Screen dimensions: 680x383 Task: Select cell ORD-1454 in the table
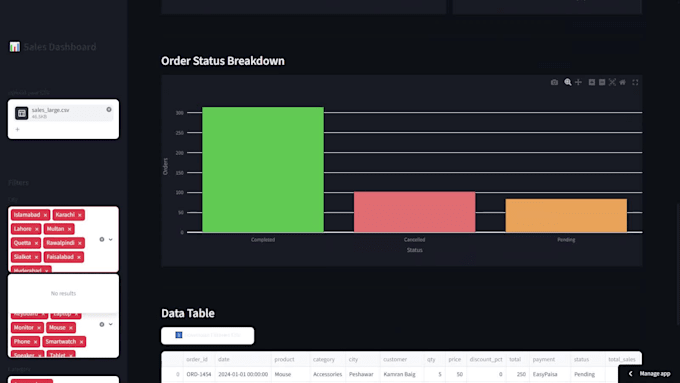click(x=199, y=374)
